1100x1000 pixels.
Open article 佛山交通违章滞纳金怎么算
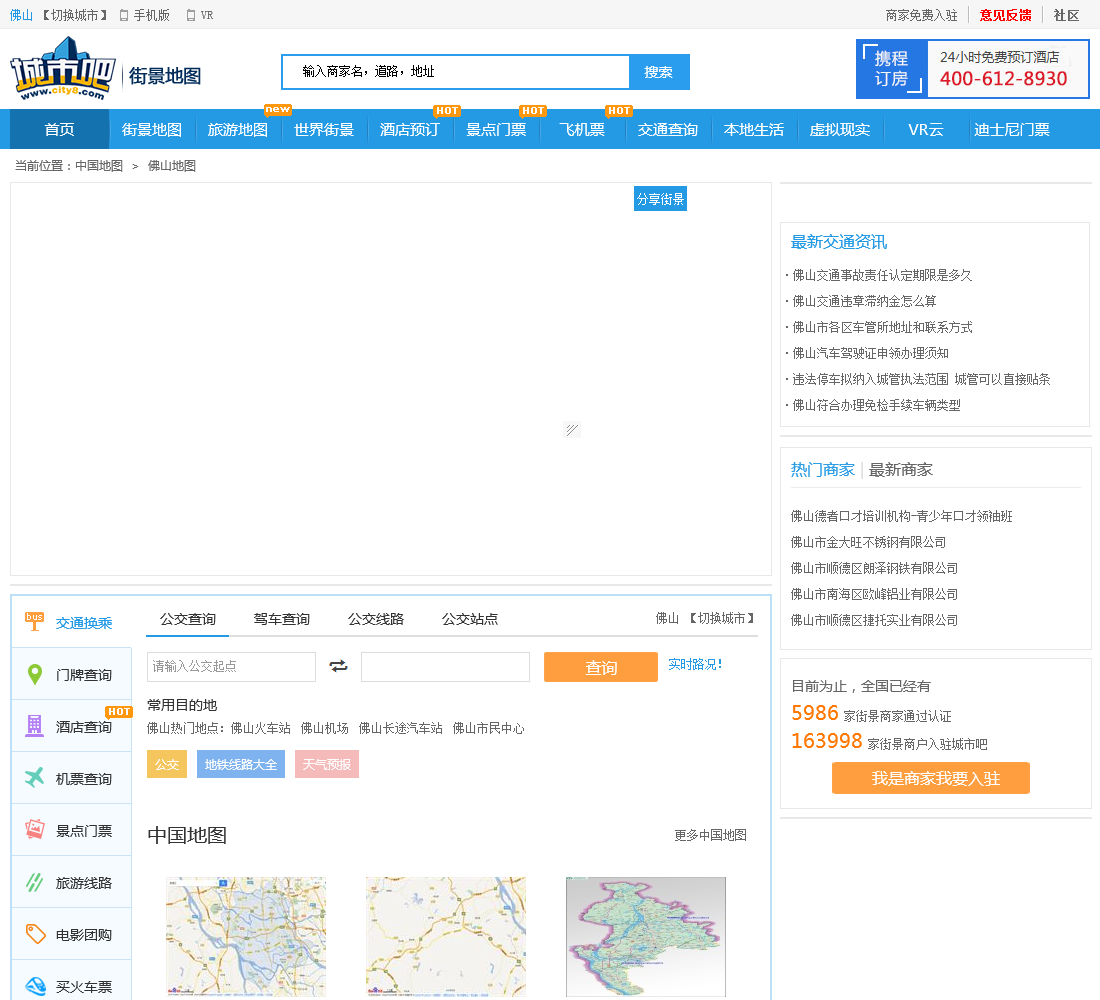(x=864, y=301)
